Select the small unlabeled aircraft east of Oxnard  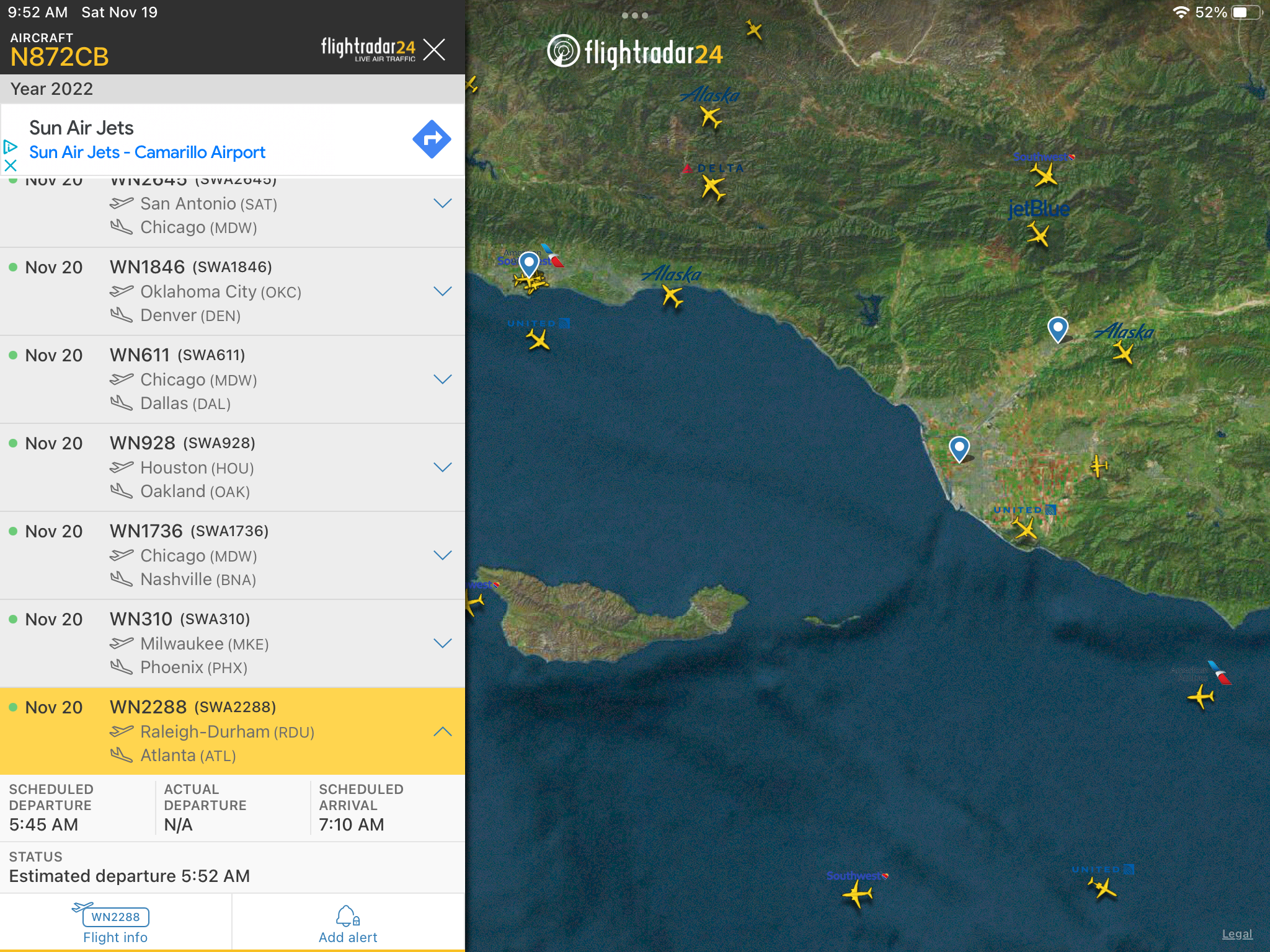click(x=1098, y=466)
